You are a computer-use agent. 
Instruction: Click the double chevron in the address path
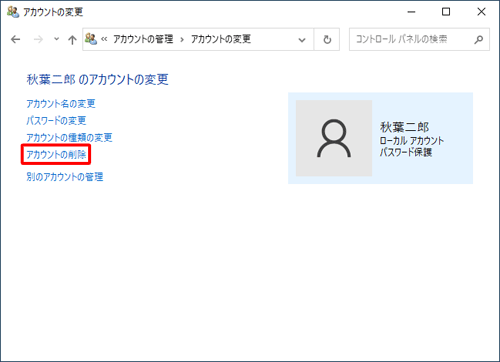coord(104,39)
